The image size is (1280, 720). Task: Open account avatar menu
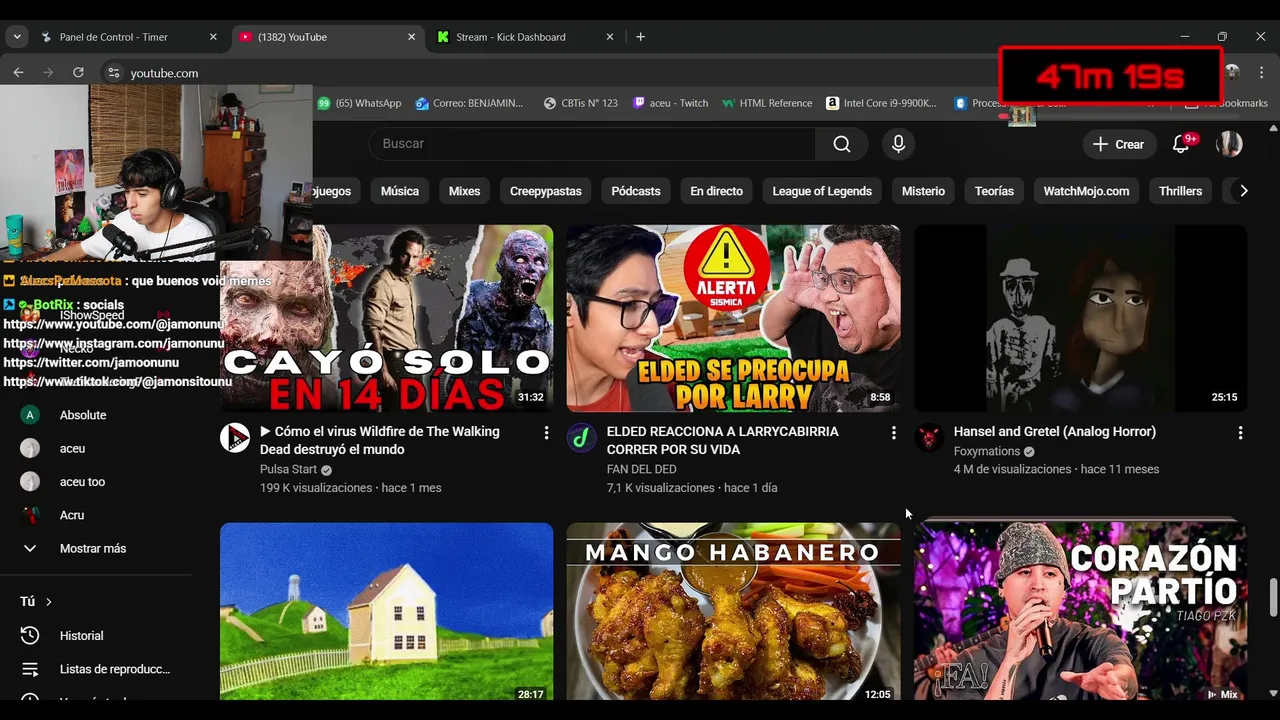1229,144
